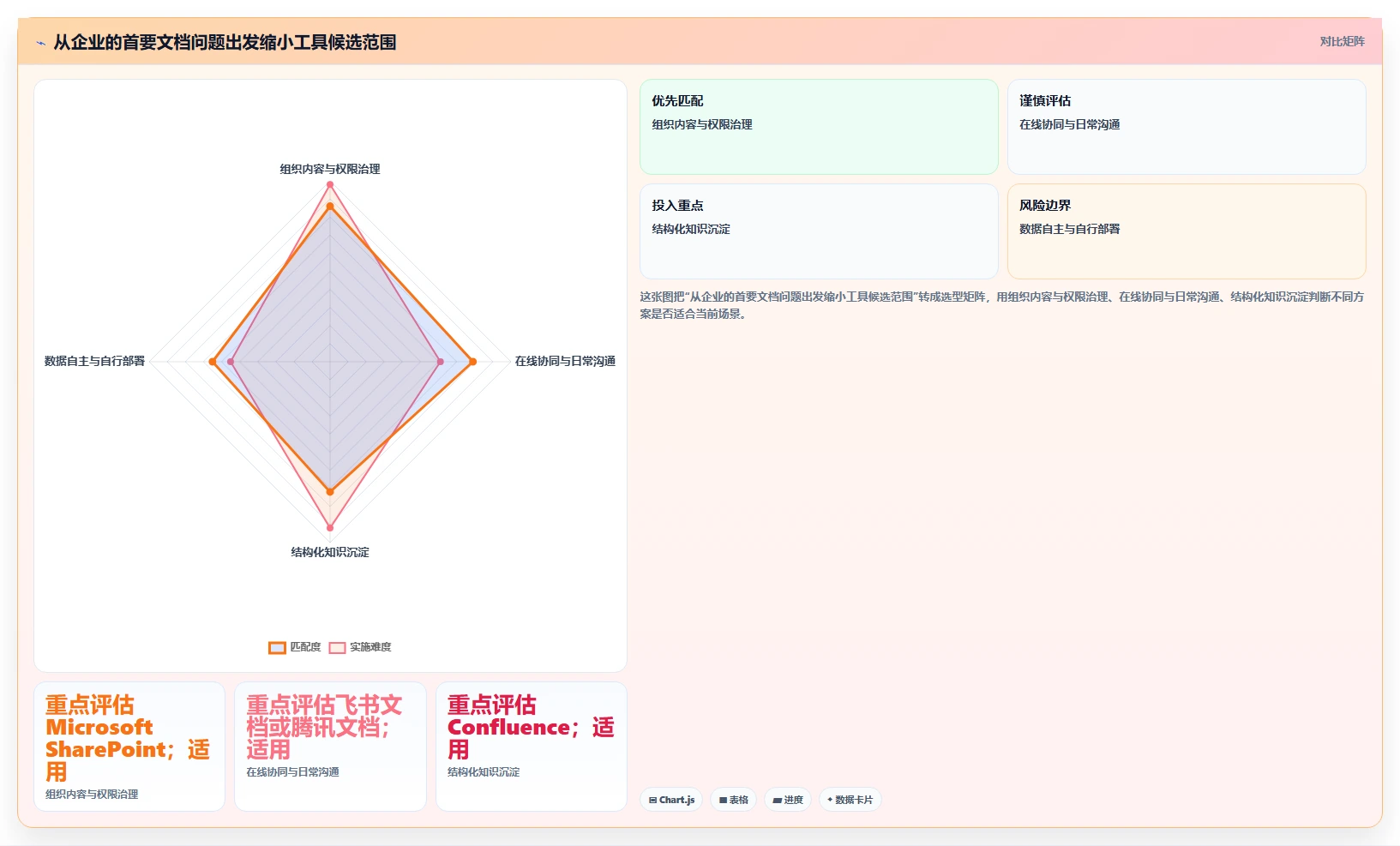The height and width of the screenshot is (846, 1400).
Task: Click the lightning icon beside the header title
Action: pyautogui.click(x=40, y=43)
